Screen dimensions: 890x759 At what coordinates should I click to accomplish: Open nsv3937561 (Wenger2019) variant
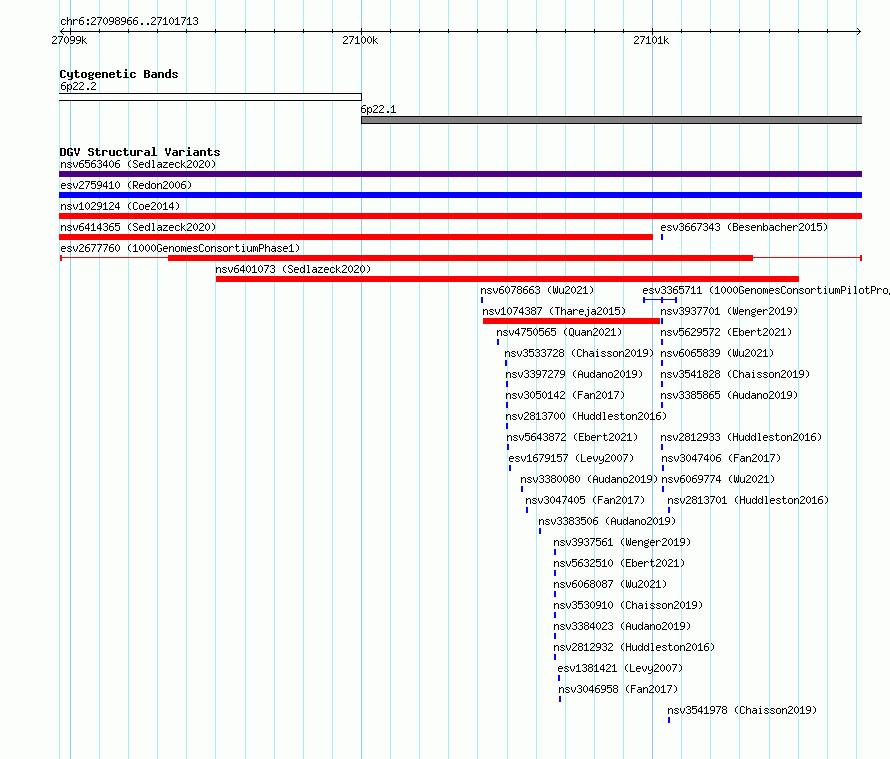click(622, 542)
